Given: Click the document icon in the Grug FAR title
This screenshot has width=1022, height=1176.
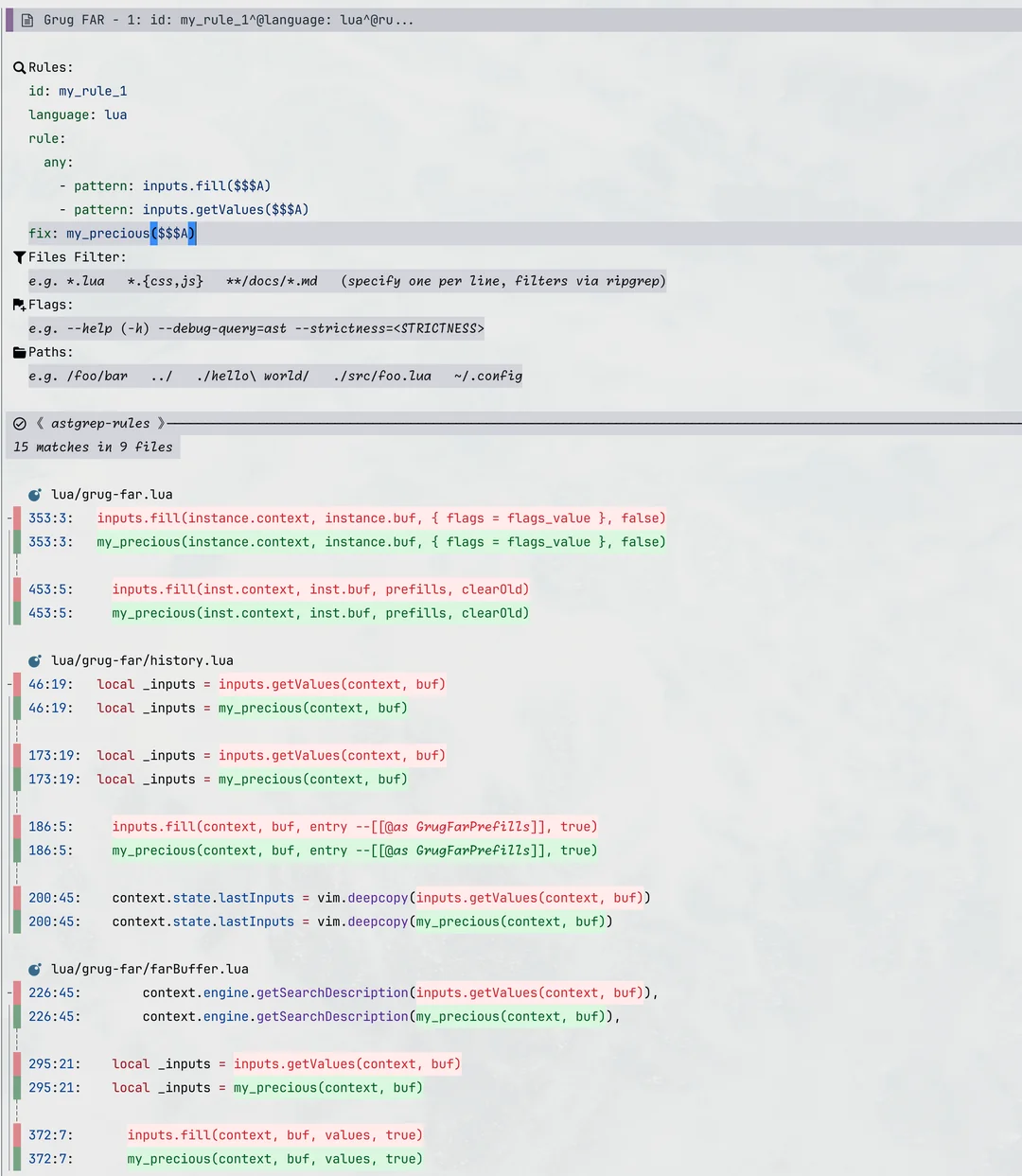Looking at the screenshot, I should pyautogui.click(x=27, y=20).
